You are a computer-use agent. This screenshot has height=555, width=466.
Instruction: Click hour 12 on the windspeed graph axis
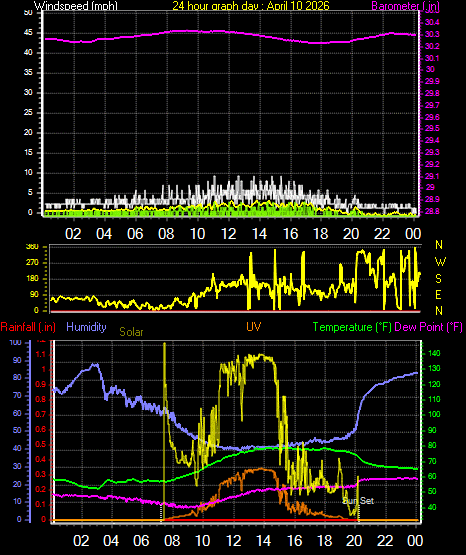click(228, 234)
